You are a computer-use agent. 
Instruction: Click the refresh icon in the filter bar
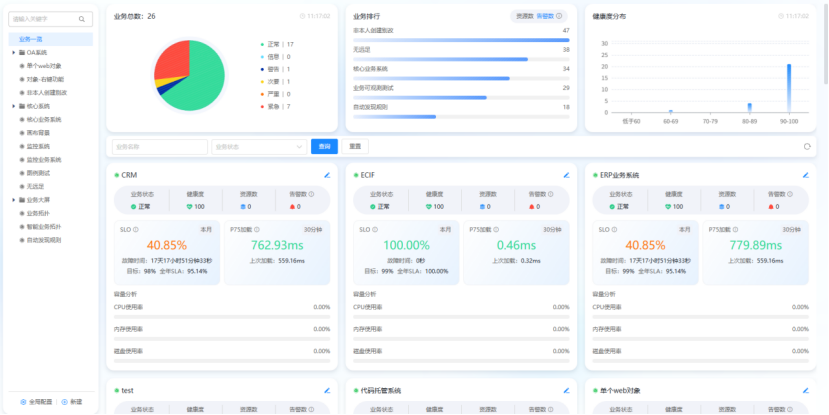pyautogui.click(x=807, y=146)
